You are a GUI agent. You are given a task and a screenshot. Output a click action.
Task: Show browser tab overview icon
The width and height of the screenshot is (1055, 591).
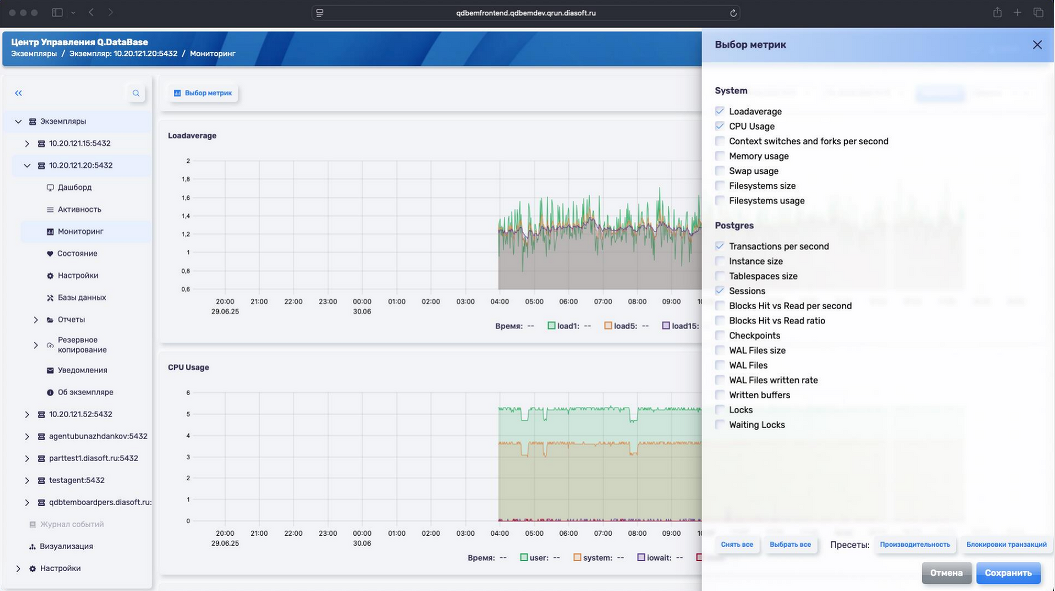pos(1038,13)
